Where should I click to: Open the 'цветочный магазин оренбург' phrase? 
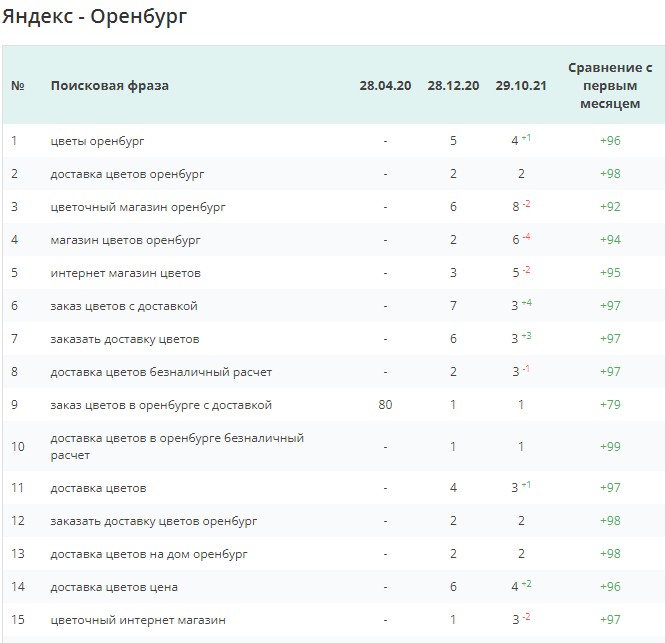138,207
